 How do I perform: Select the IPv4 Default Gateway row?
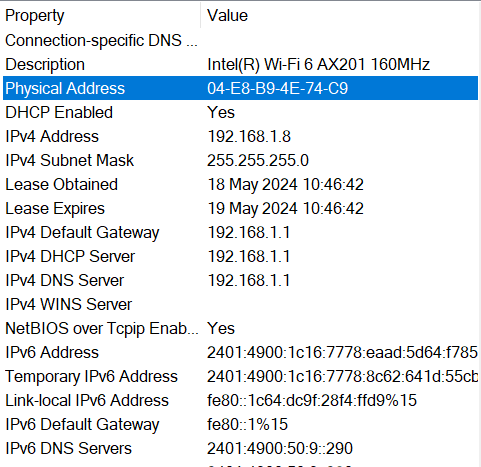pyautogui.click(x=240, y=232)
